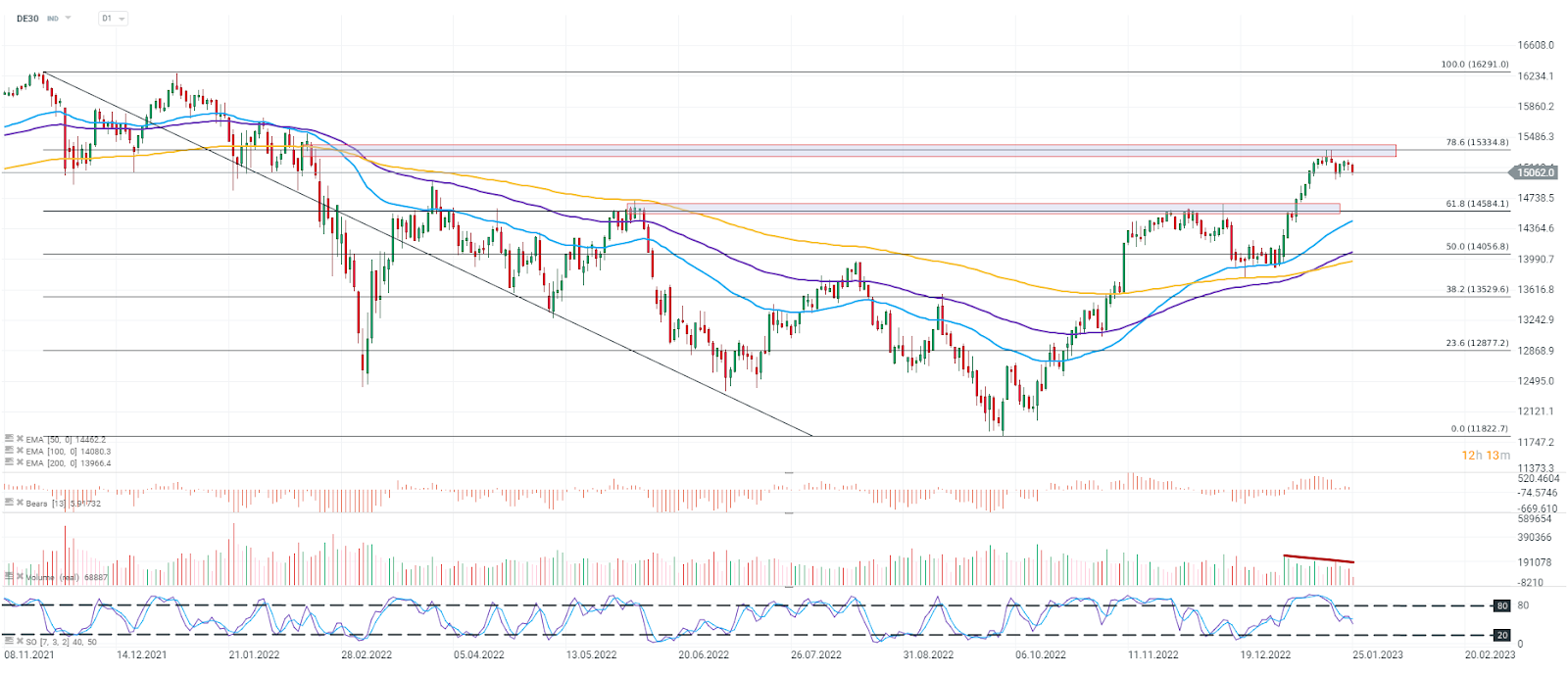Click the current price label 15062.0
Image resolution: width=1568 pixels, height=676 pixels.
(x=1535, y=172)
